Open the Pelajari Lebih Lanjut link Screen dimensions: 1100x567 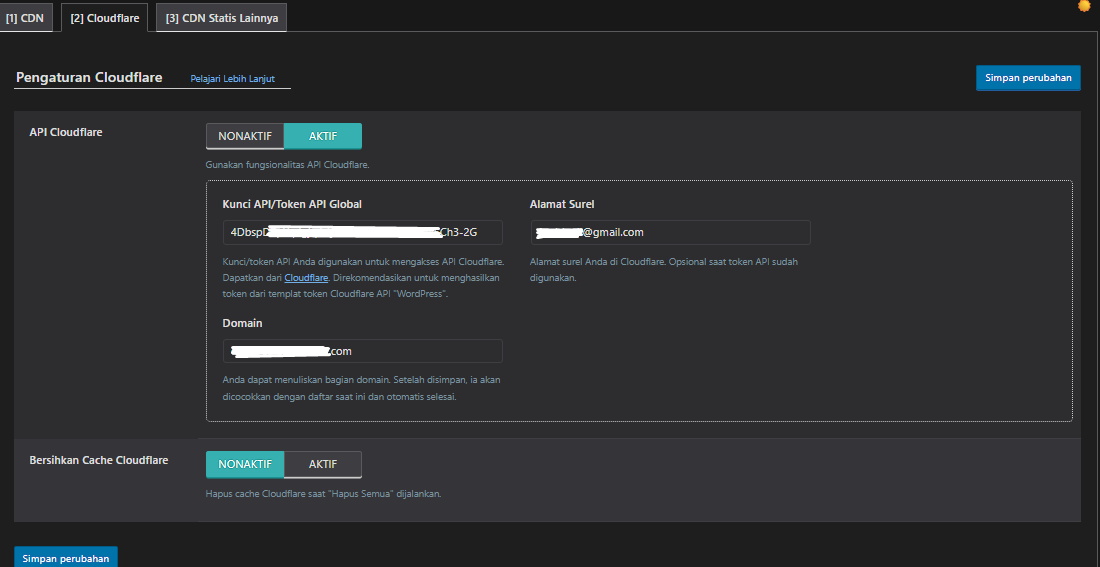[232, 78]
